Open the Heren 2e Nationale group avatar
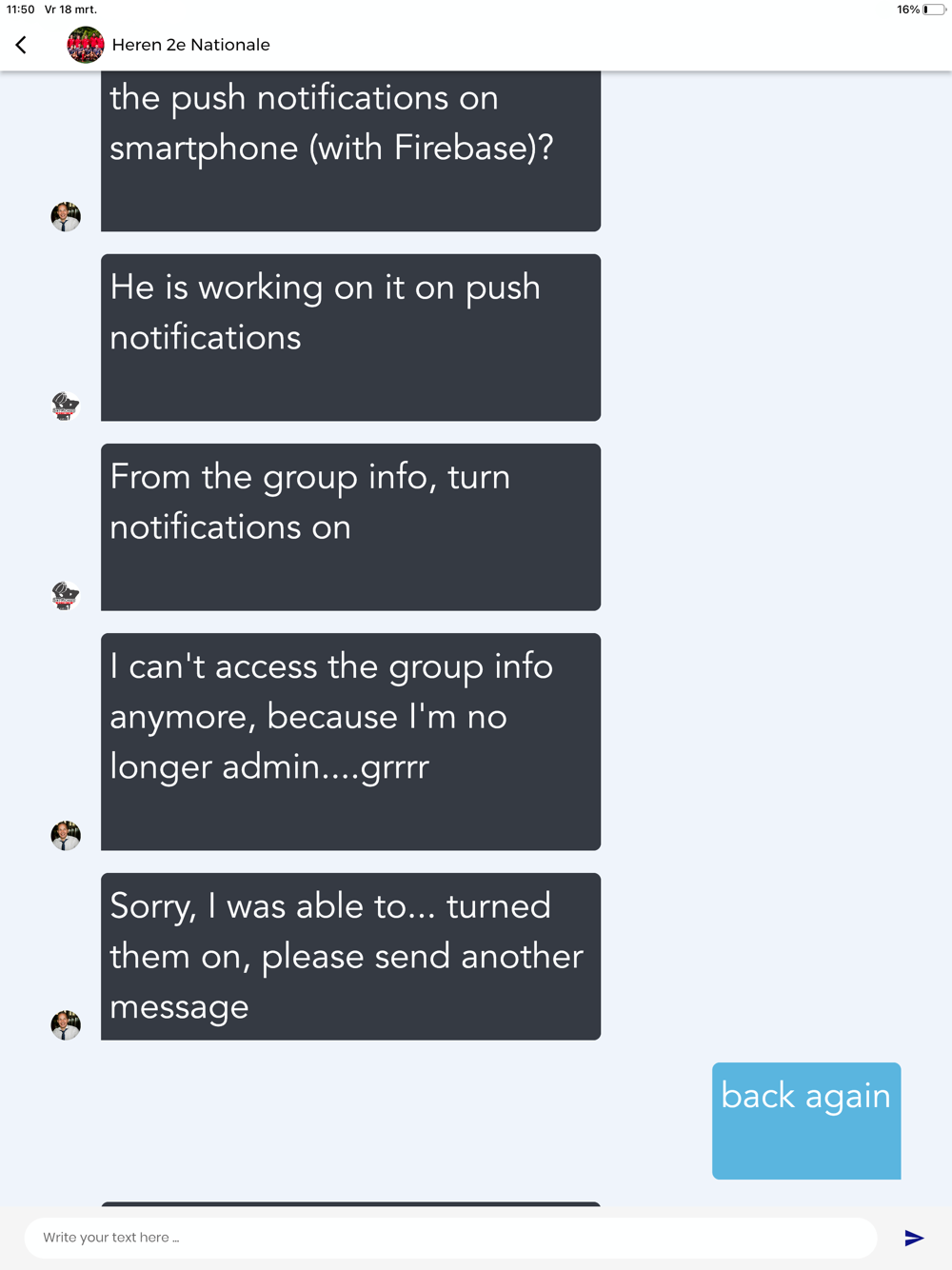952x1270 pixels. (85, 45)
